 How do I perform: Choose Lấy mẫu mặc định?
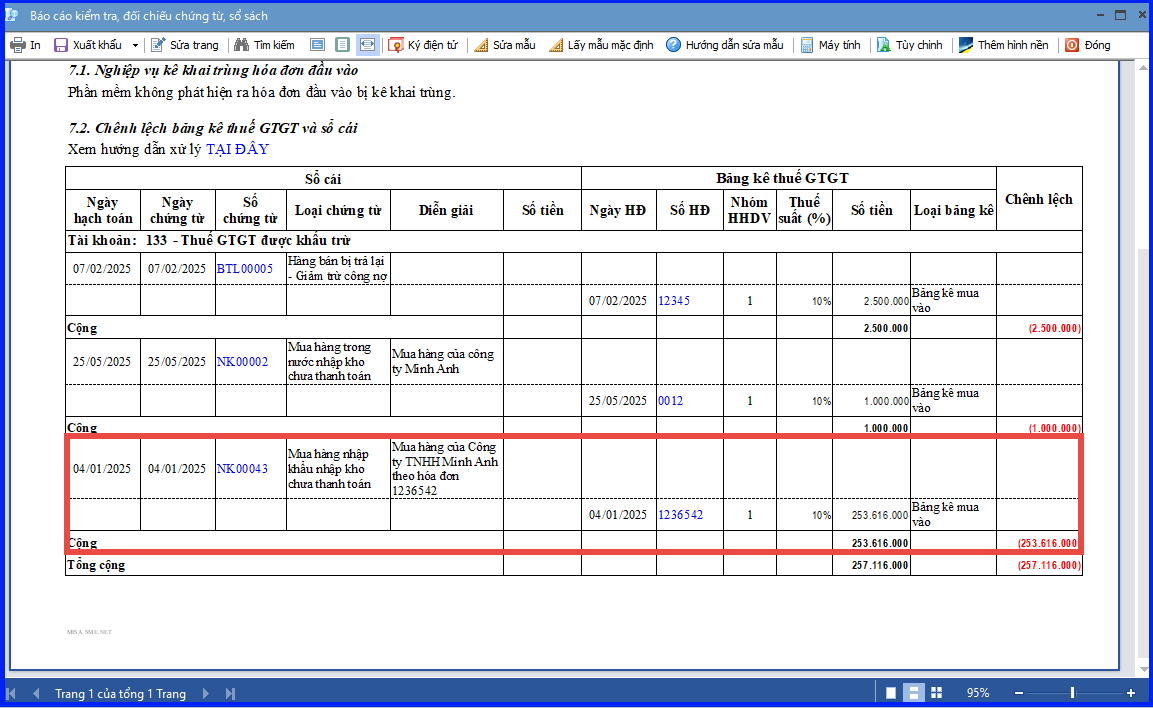click(x=601, y=45)
